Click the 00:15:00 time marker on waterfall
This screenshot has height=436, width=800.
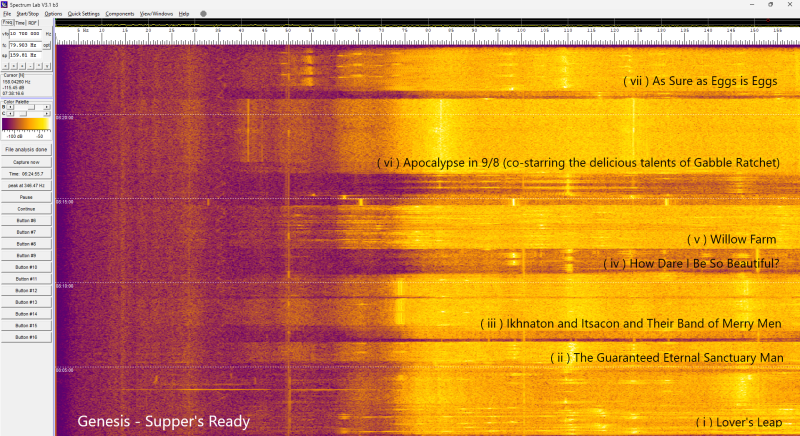(65, 202)
